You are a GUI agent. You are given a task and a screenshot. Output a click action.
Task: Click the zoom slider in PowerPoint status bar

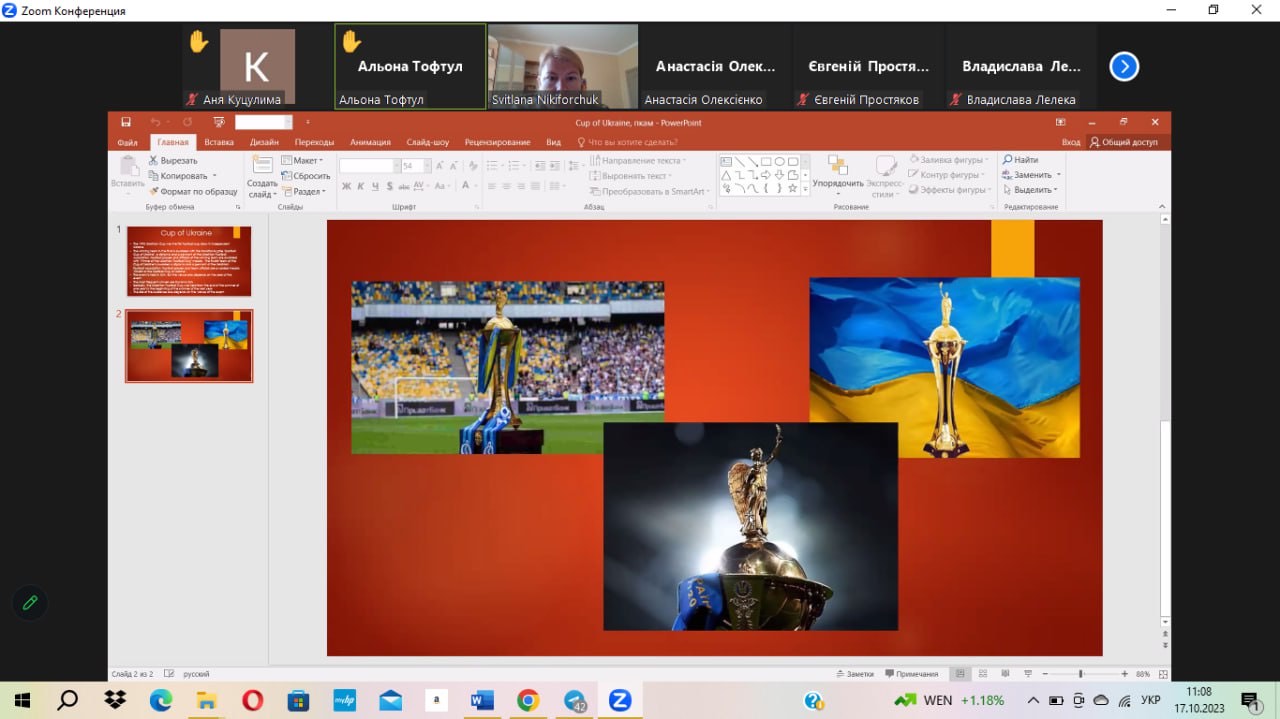click(x=1080, y=674)
